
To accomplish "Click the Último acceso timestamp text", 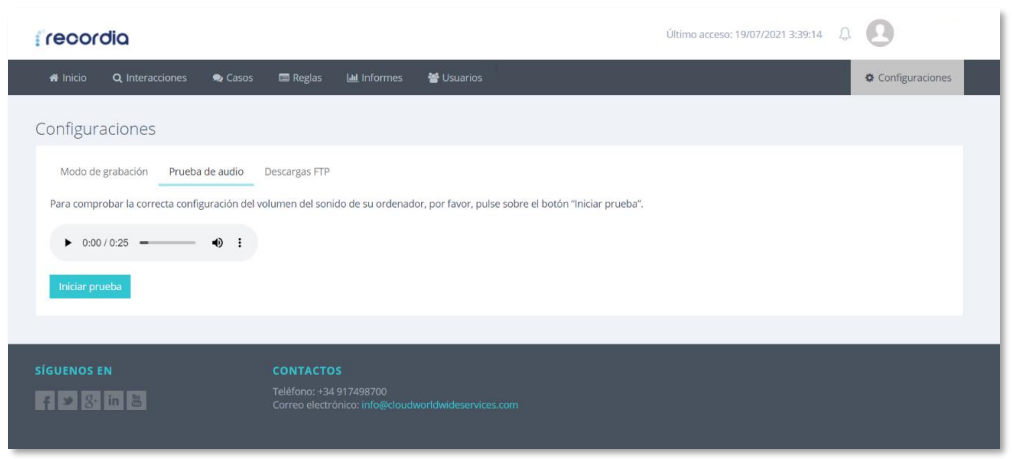I will [744, 35].
